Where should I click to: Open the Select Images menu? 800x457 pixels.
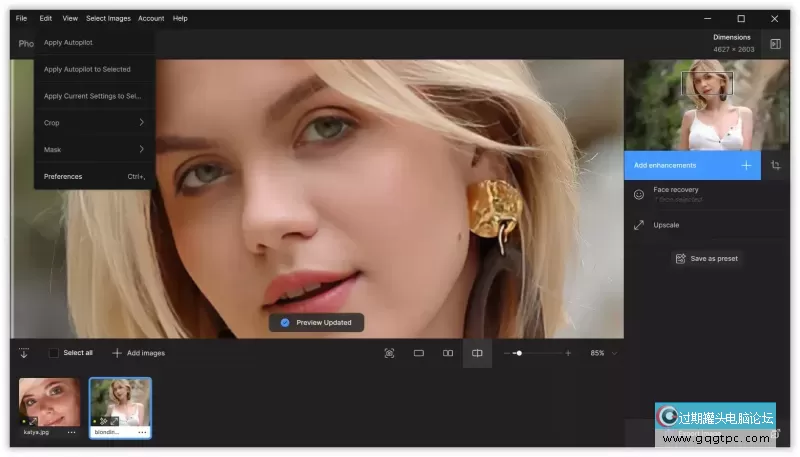tap(108, 18)
